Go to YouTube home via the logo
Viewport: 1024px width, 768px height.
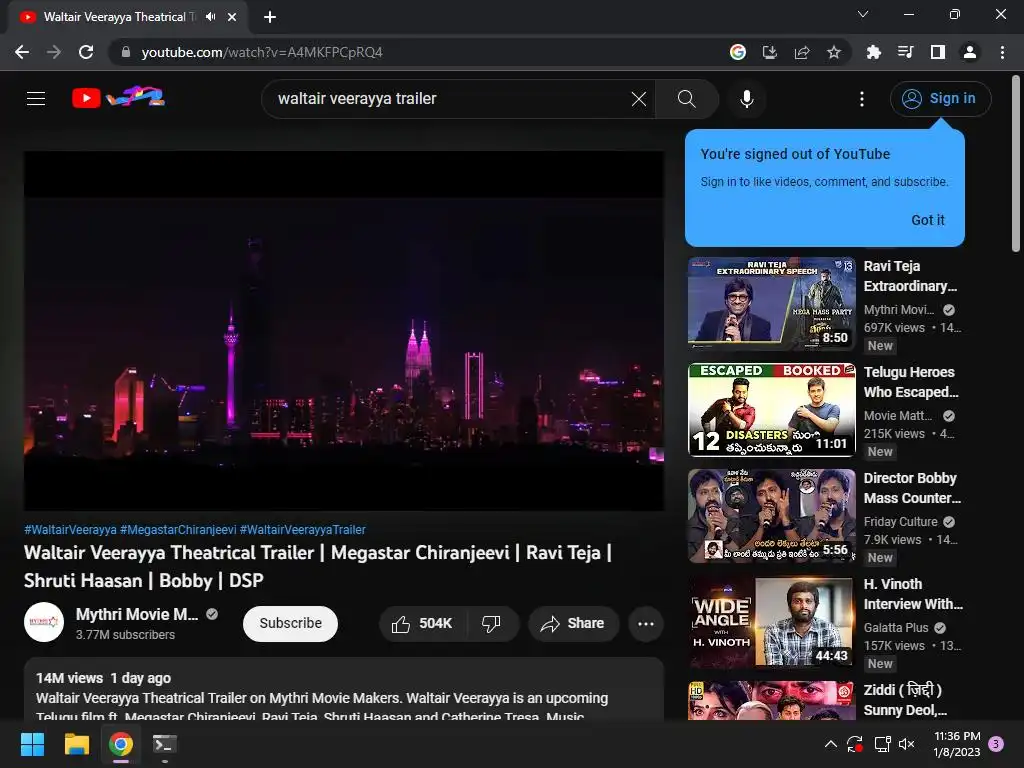click(118, 97)
